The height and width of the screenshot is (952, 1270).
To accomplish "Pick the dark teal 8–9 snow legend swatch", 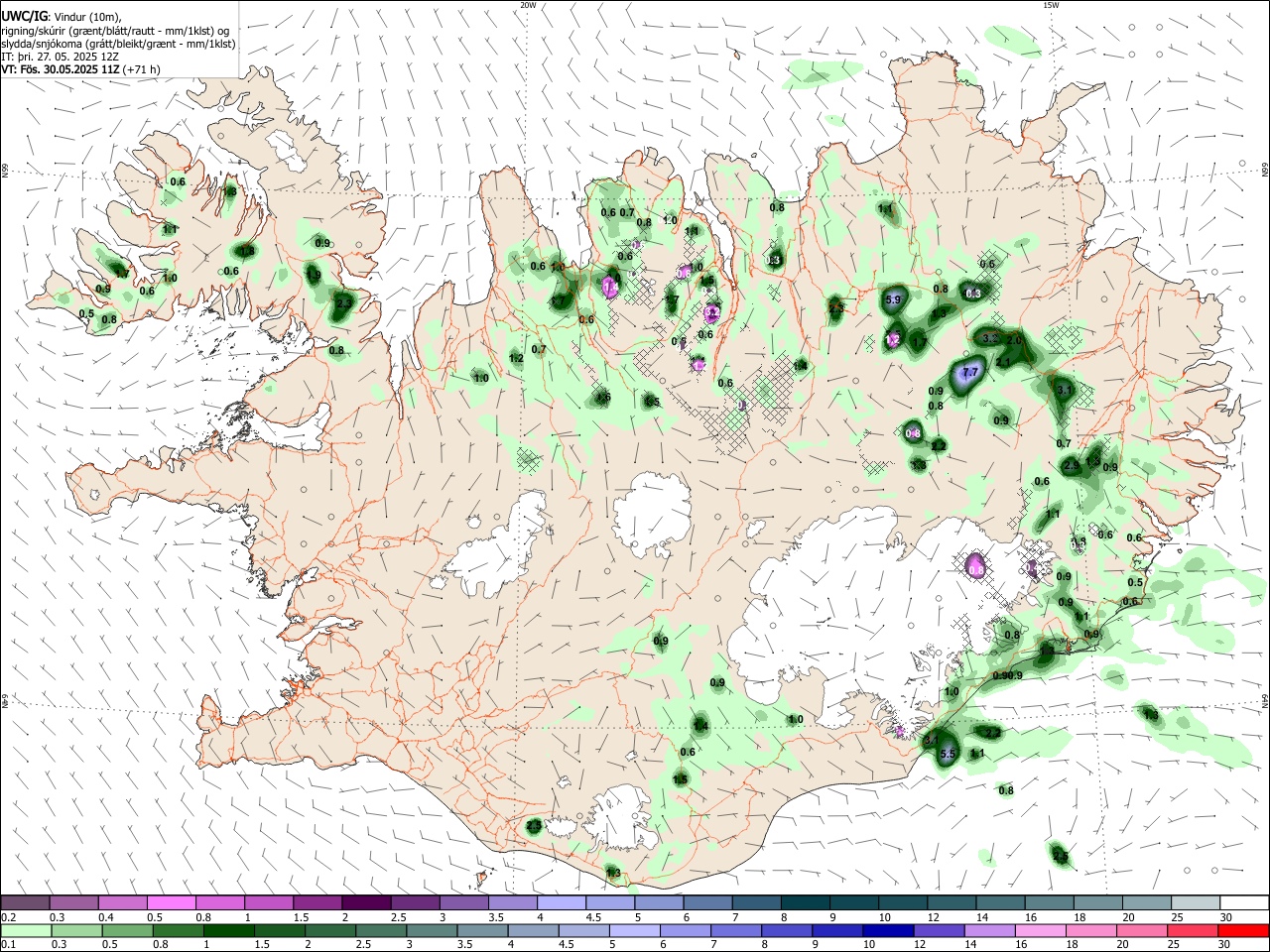I will pyautogui.click(x=806, y=903).
